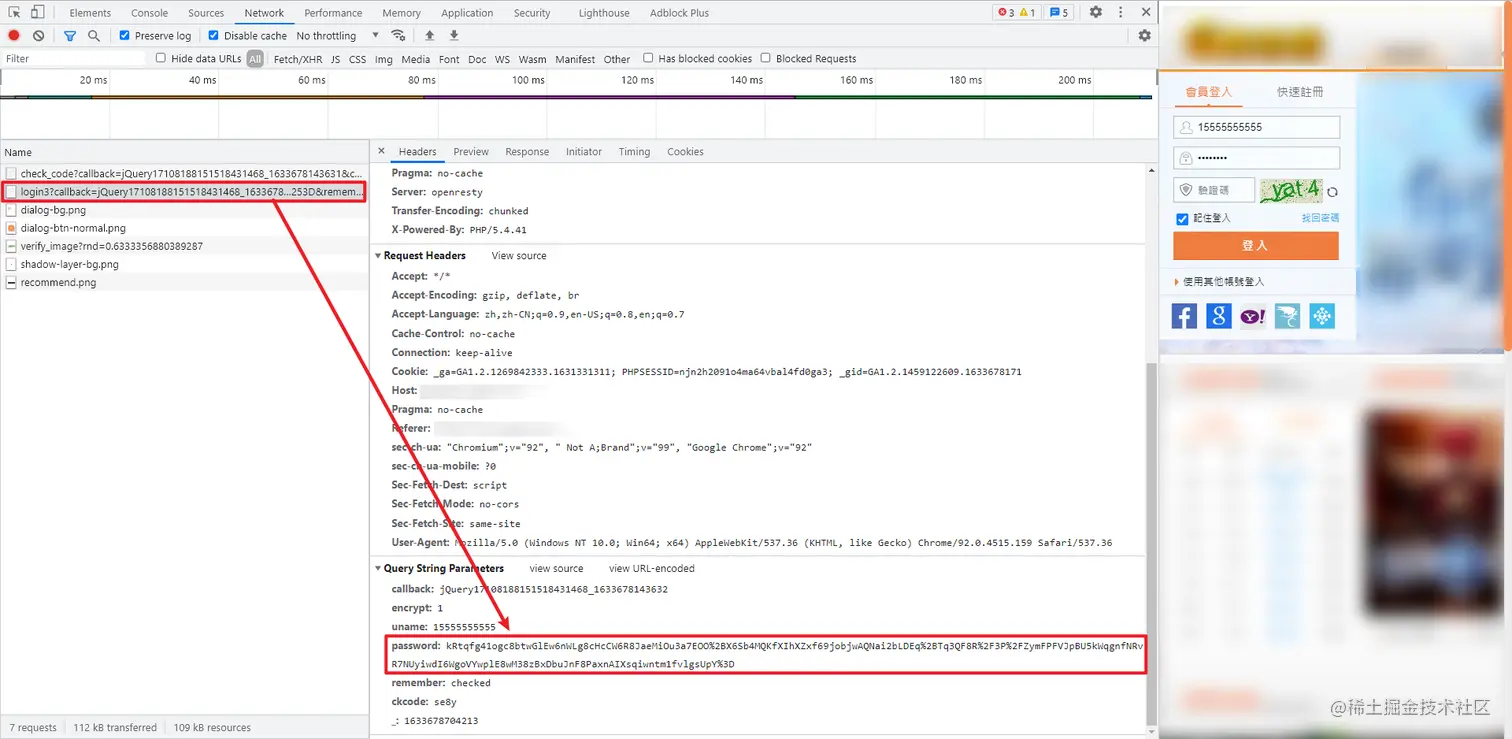Select the login?callback request in the list
Image resolution: width=1512 pixels, height=739 pixels.
[x=185, y=191]
